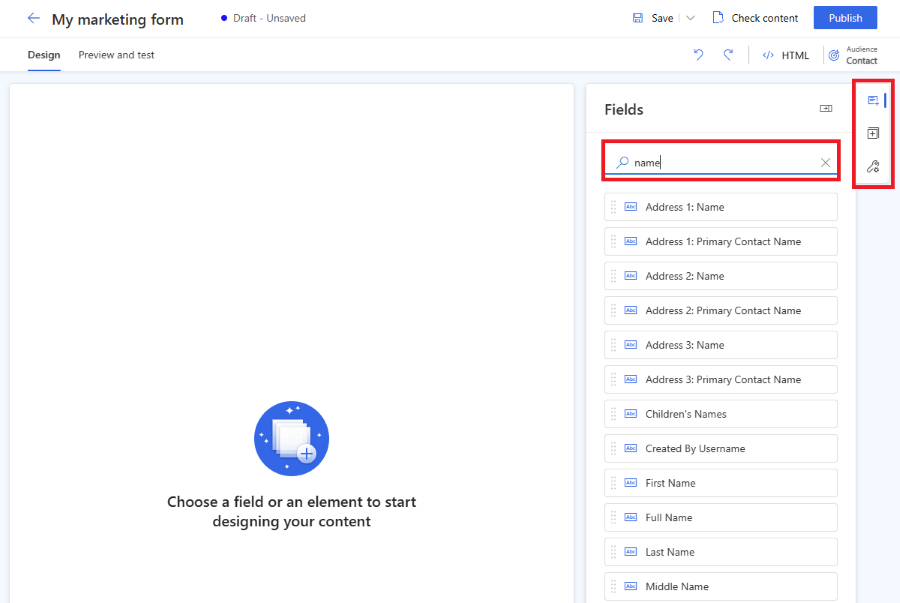Click drag handle of First Name field
900x603 pixels.
[x=613, y=483]
